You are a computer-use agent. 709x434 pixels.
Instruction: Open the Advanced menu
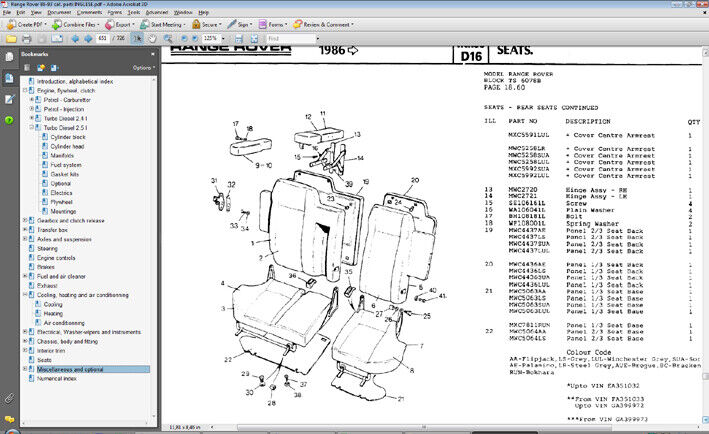tap(155, 14)
